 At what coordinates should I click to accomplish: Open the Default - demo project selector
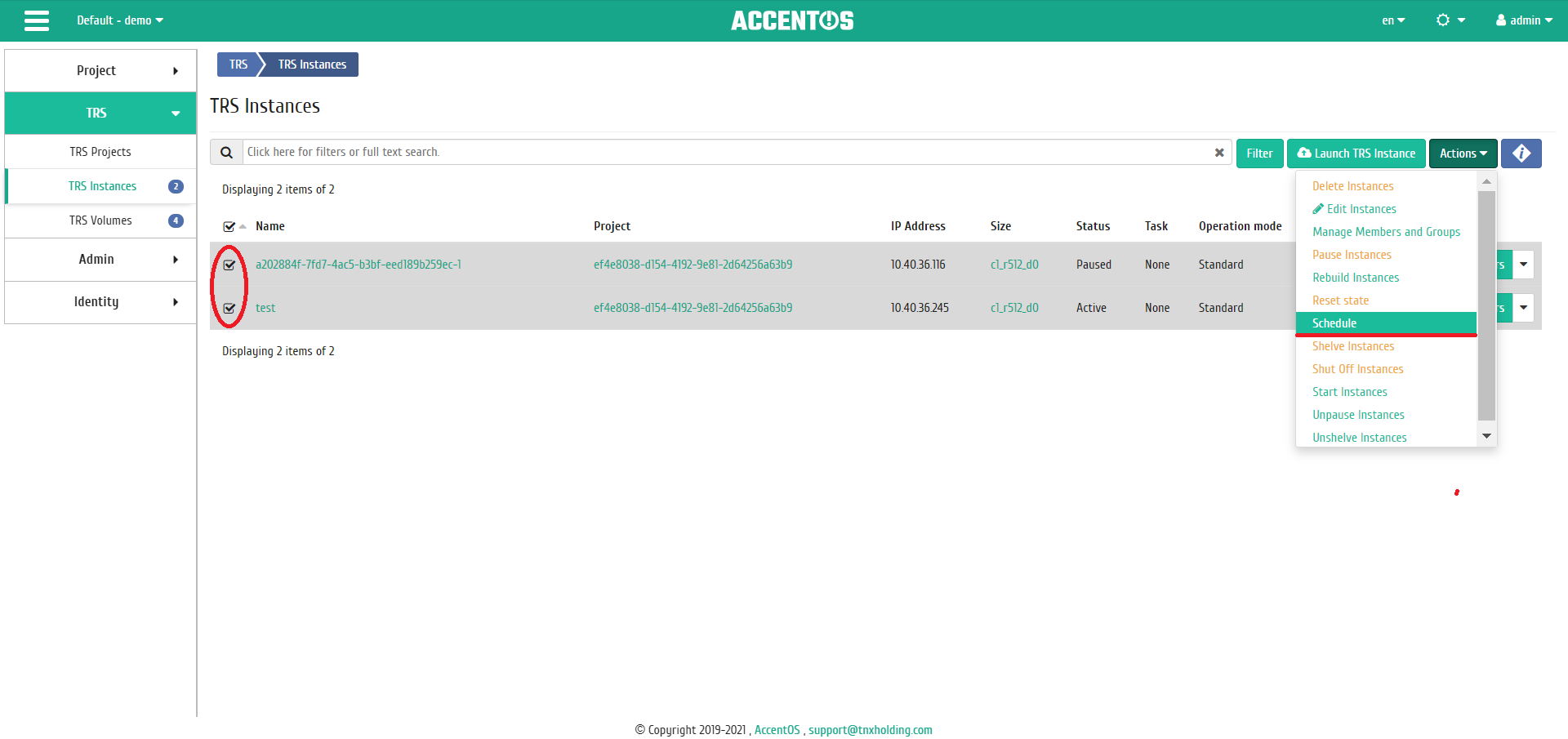[120, 20]
